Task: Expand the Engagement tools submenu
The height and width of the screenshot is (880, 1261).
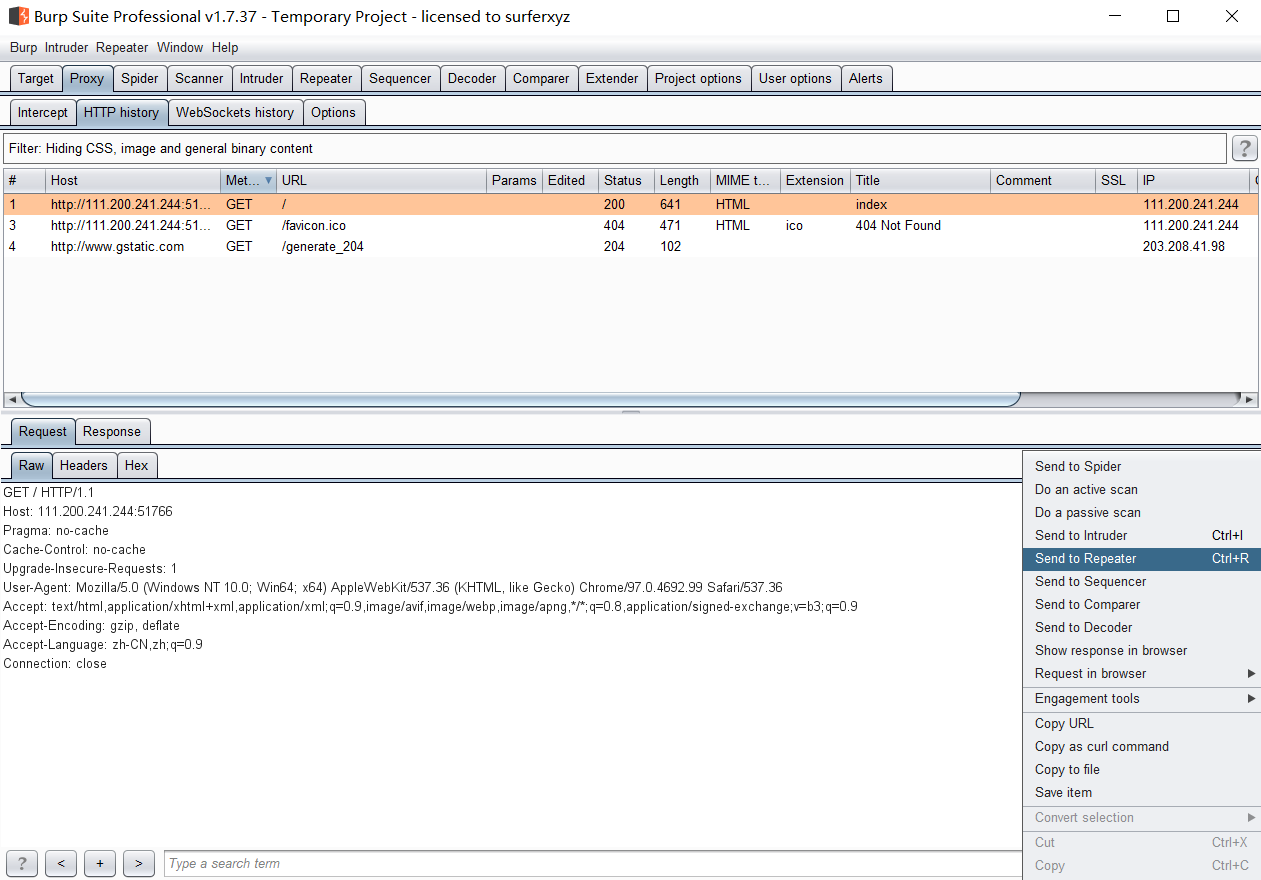Action: (1251, 699)
